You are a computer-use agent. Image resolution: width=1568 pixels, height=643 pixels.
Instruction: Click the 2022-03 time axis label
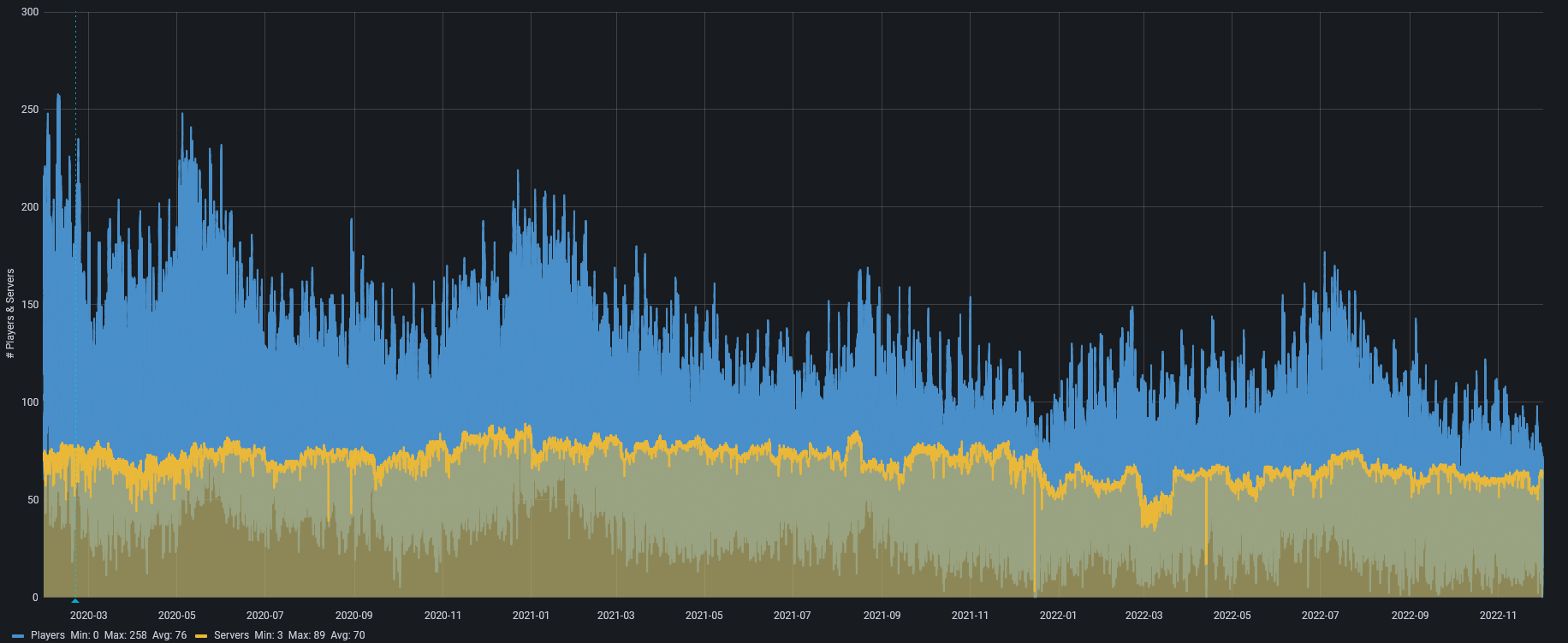tap(1144, 616)
